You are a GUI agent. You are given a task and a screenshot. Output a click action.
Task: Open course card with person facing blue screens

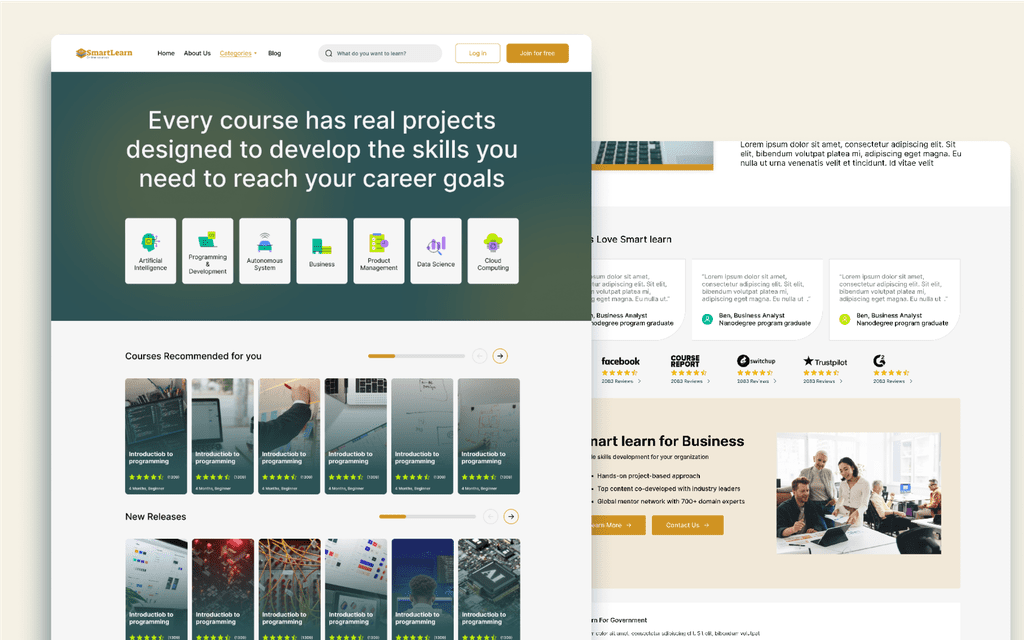click(423, 589)
